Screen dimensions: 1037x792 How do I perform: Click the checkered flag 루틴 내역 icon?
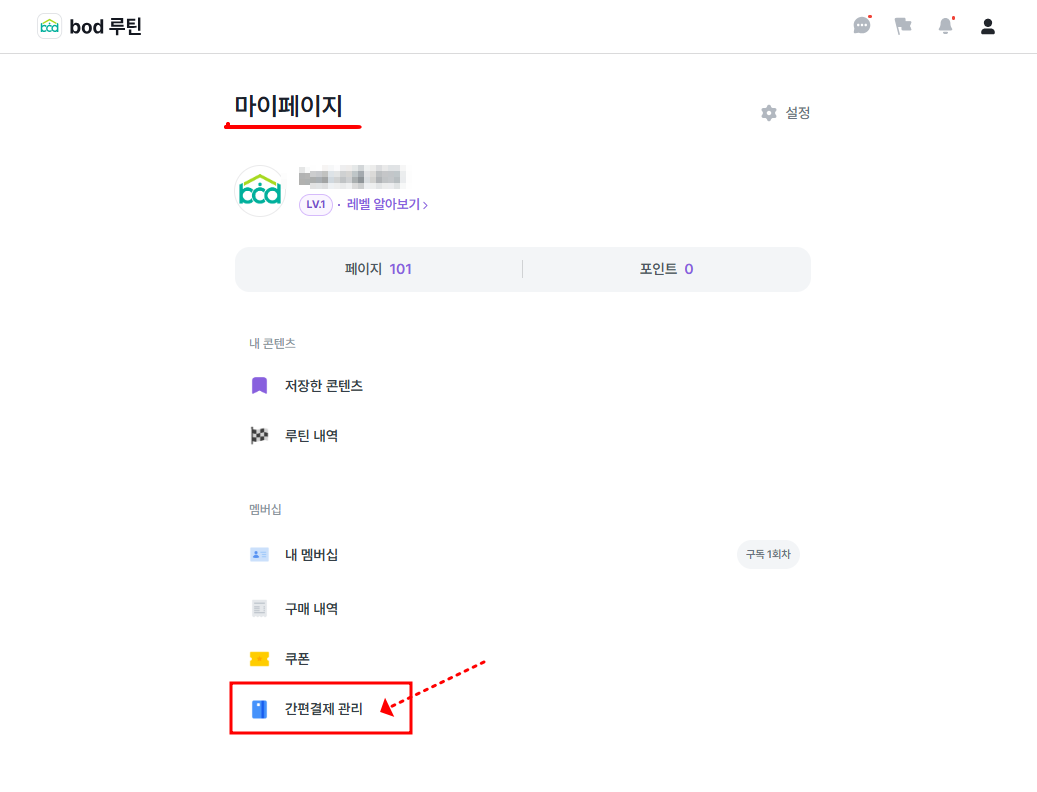point(260,436)
